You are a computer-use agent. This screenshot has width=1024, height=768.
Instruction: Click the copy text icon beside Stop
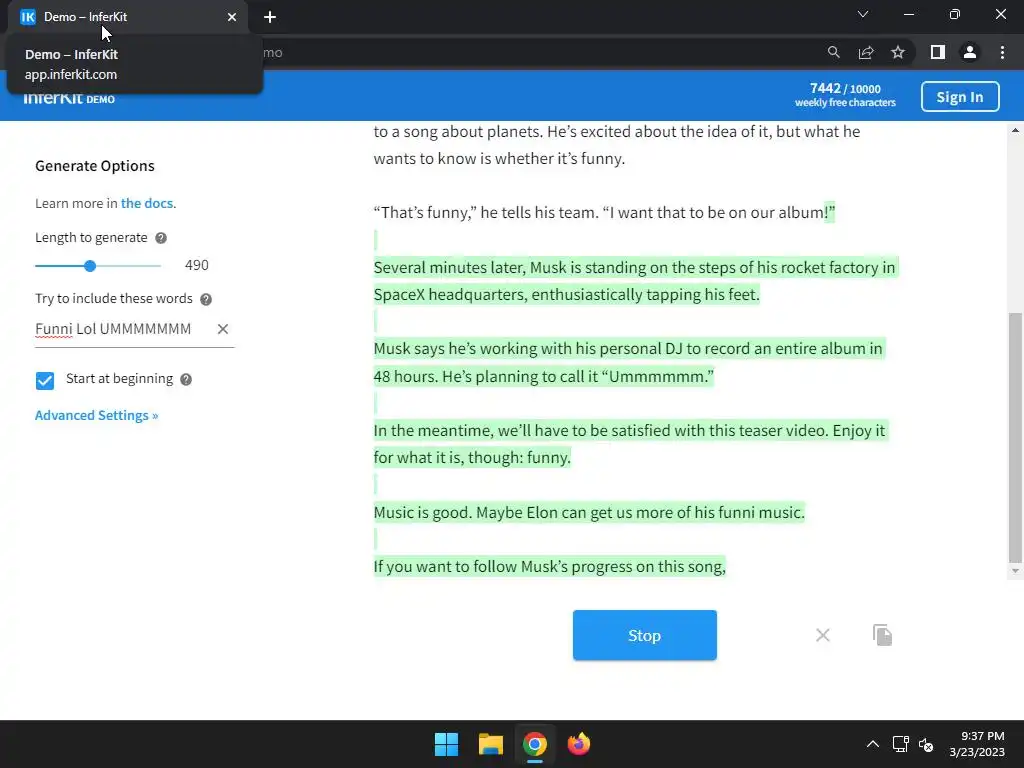pyautogui.click(x=882, y=635)
